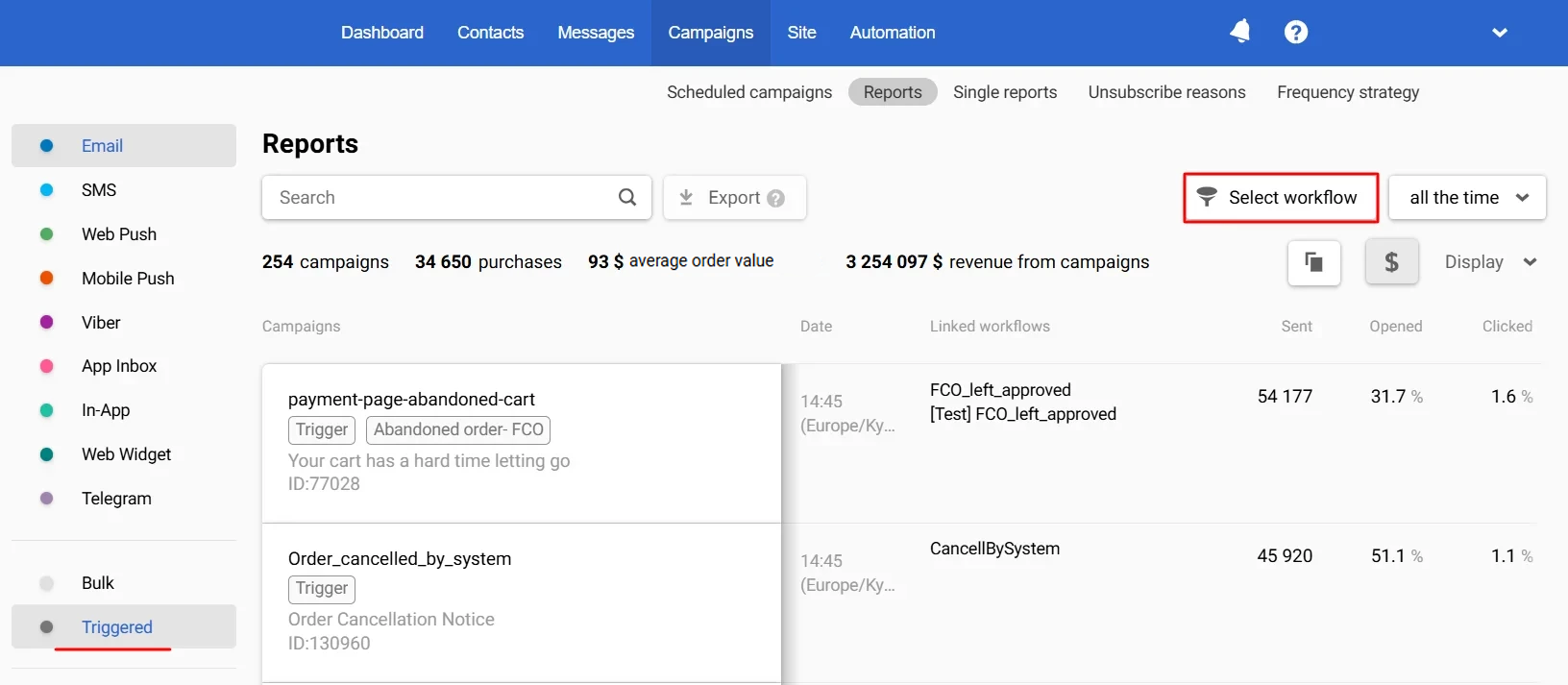The image size is (1568, 685).
Task: Click the help question mark icon
Action: coord(1296,33)
